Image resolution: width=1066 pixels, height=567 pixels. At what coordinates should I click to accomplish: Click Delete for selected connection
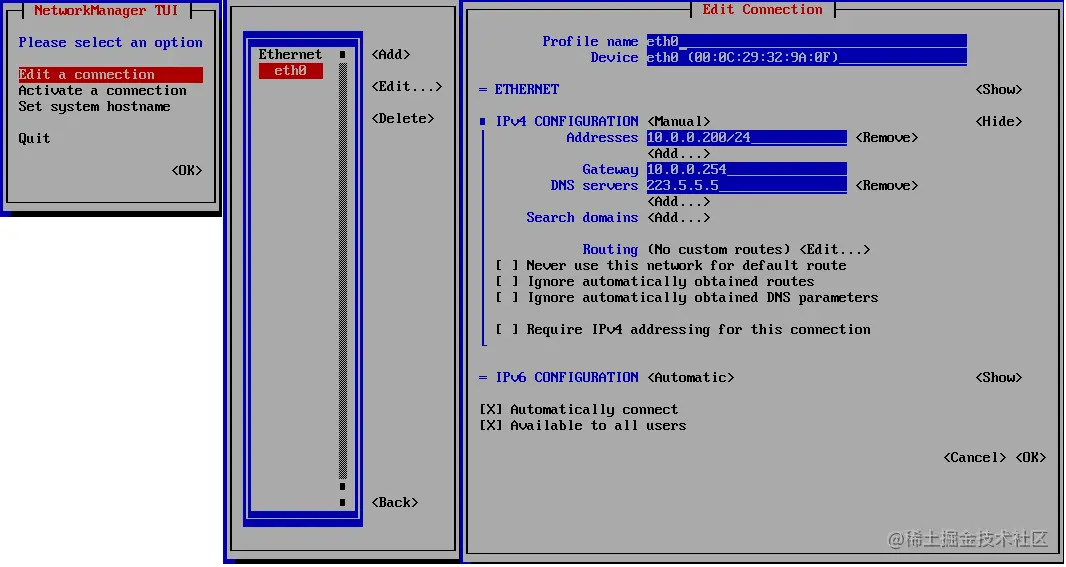(x=402, y=118)
